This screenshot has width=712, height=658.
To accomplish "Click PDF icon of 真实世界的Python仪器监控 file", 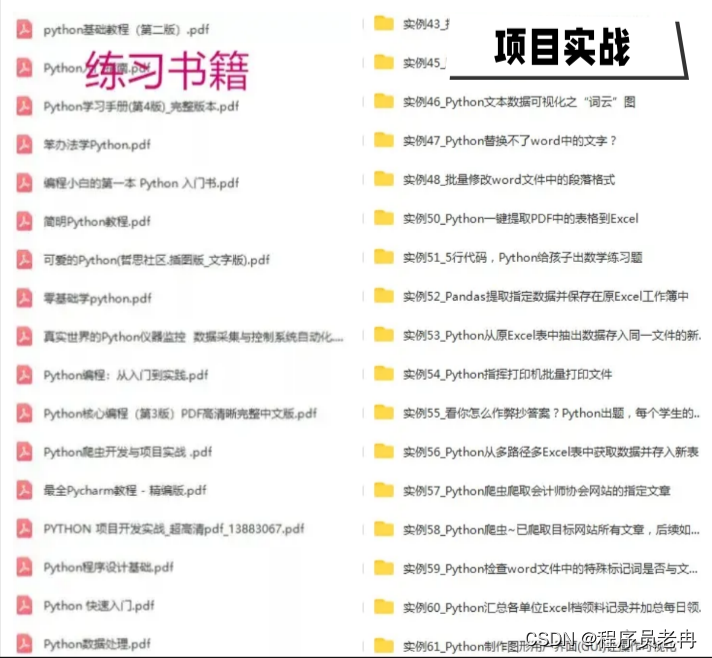I will (25, 336).
